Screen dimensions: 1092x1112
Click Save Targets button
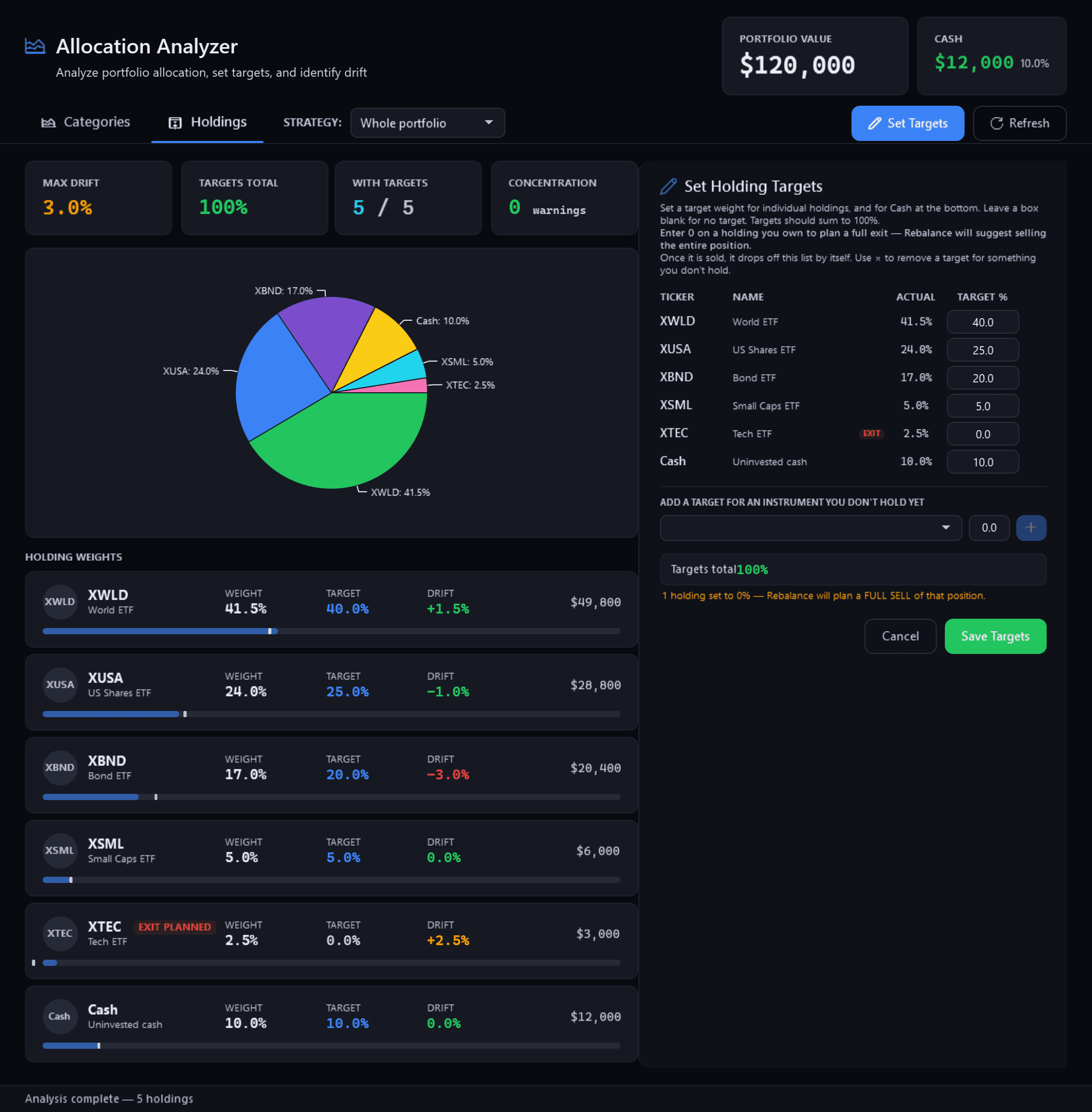click(x=995, y=636)
